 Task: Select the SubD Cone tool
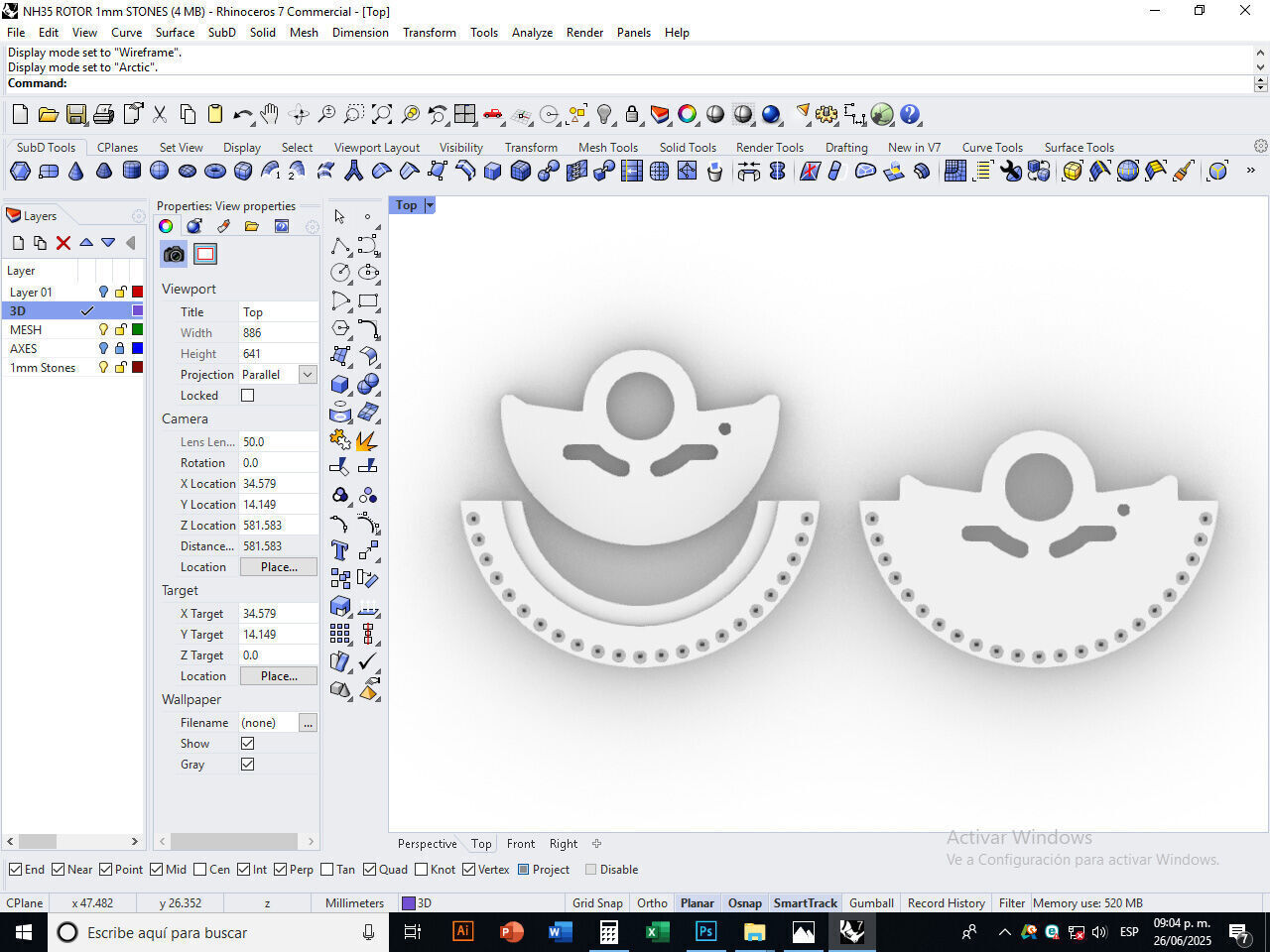[x=75, y=172]
